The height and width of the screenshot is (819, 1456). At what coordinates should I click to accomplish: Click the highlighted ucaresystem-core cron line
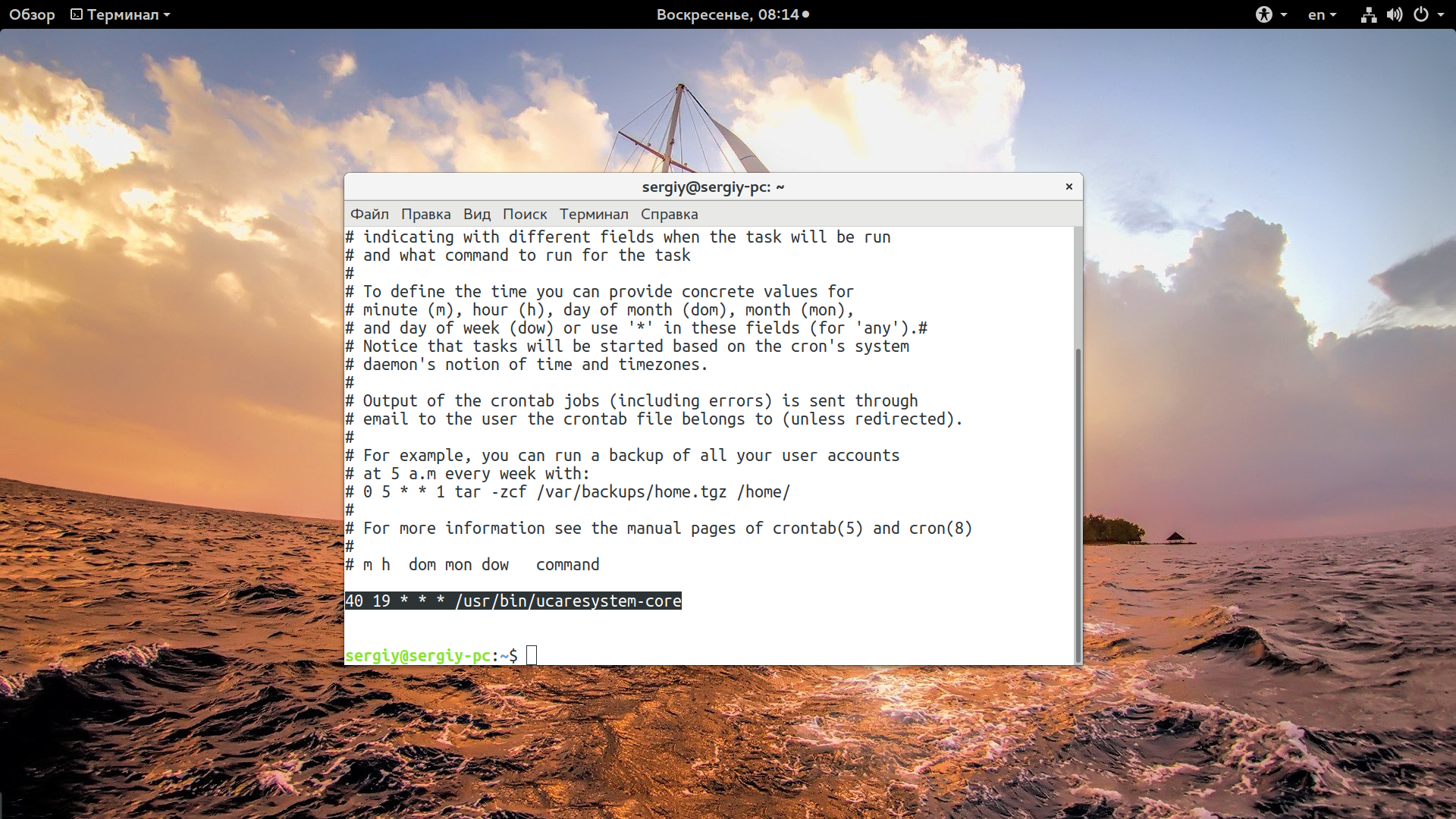click(513, 601)
